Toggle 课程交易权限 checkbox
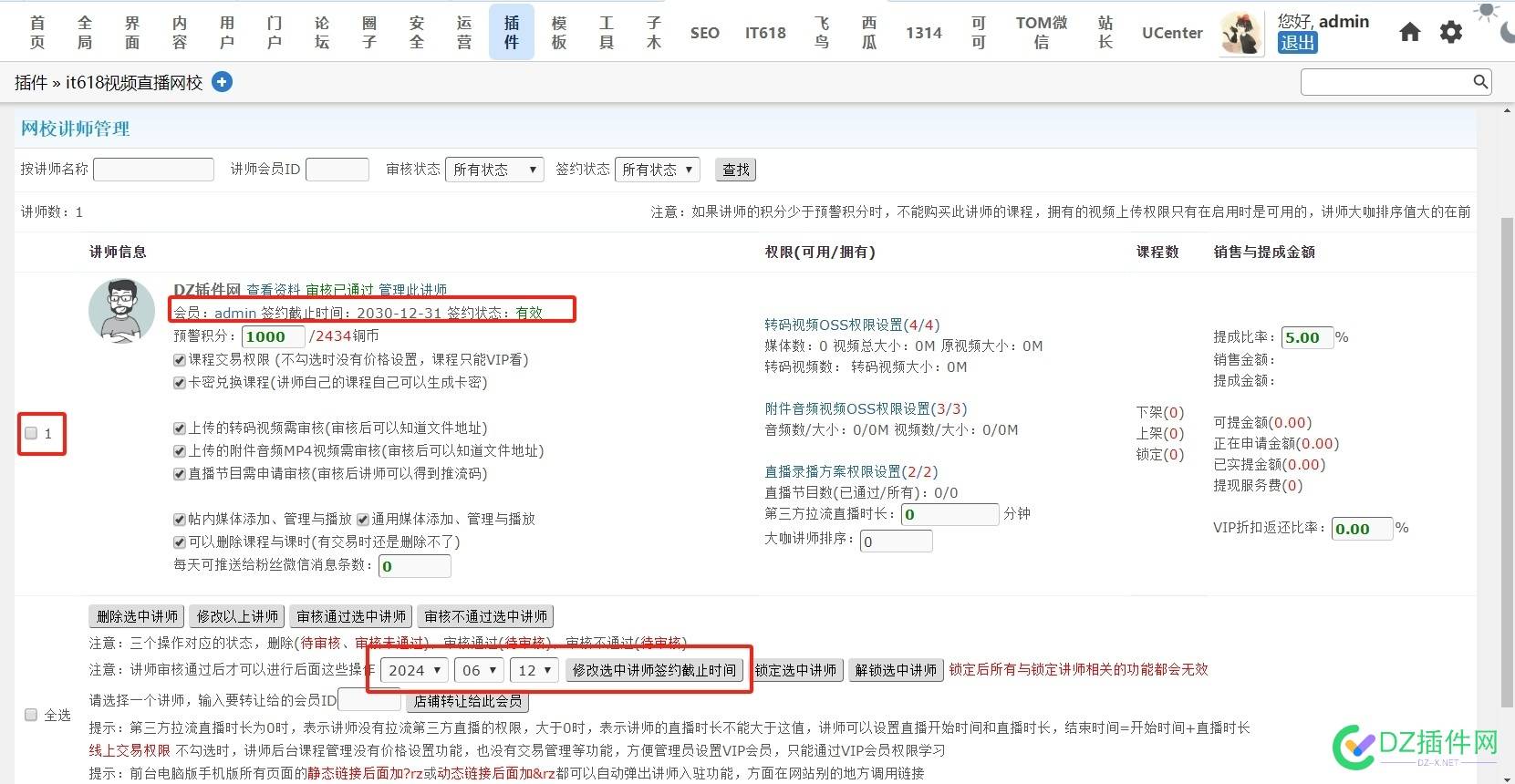Viewport: 1515px width, 784px height. click(180, 360)
